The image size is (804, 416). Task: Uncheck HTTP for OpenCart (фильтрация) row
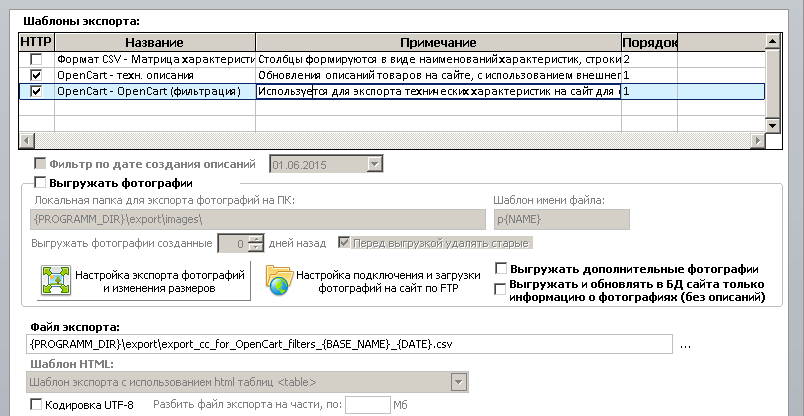point(36,92)
